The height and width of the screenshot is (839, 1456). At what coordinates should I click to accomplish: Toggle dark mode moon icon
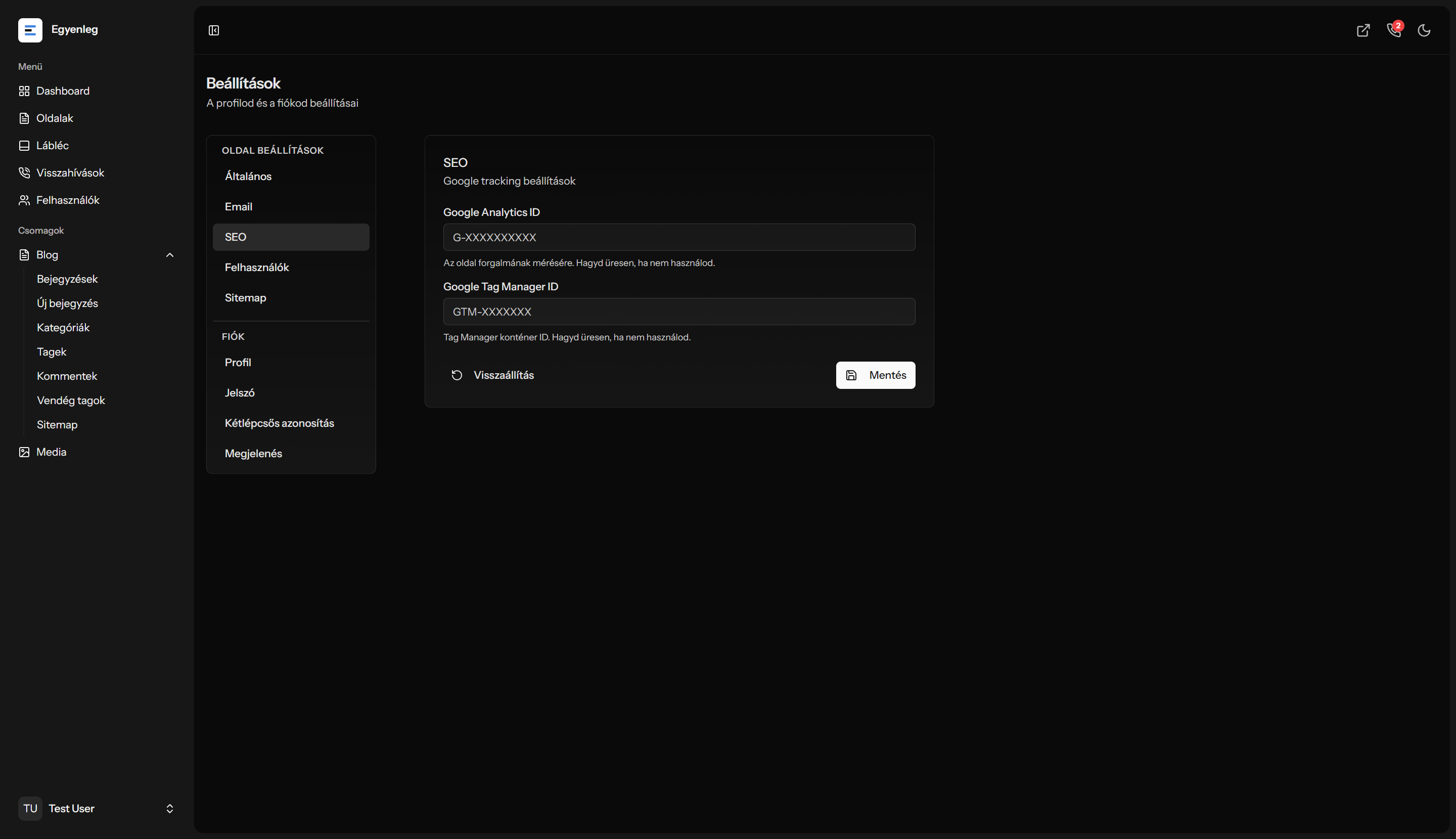(x=1424, y=30)
